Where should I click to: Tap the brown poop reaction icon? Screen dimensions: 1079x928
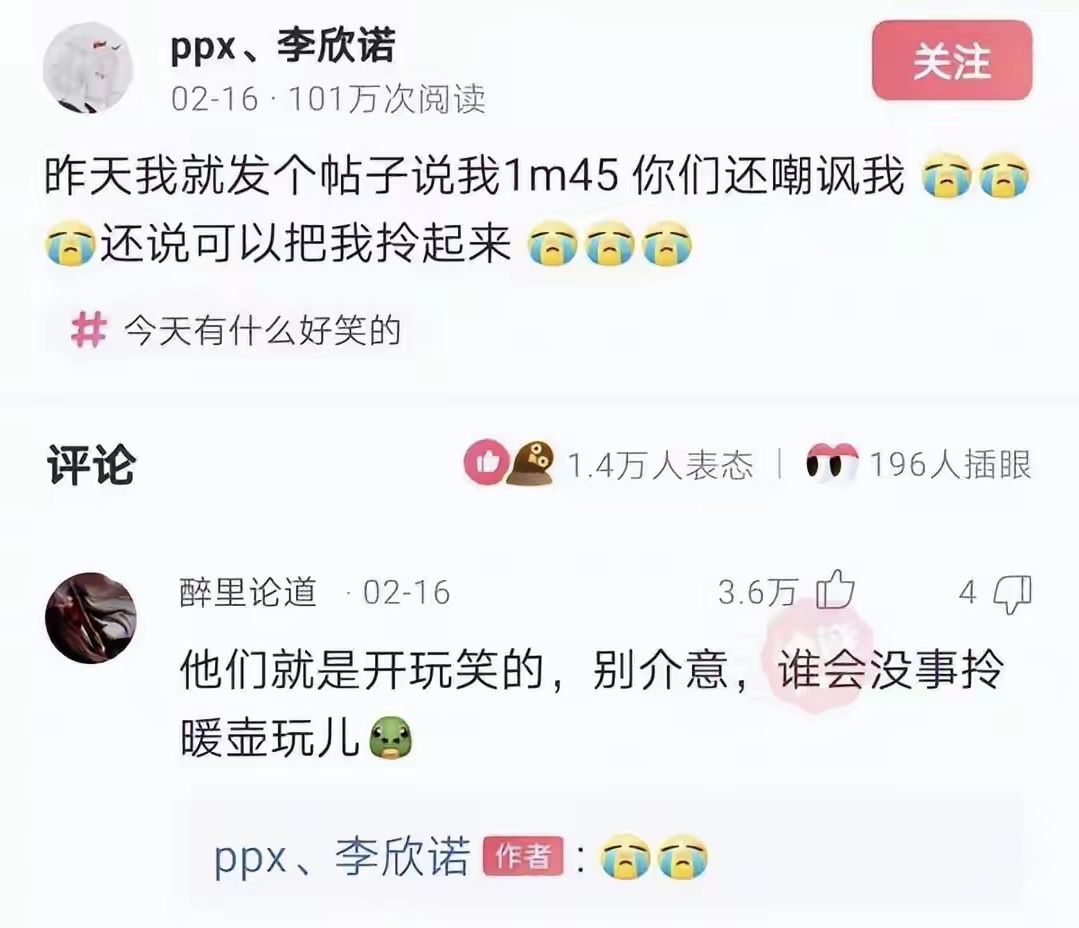(531, 462)
